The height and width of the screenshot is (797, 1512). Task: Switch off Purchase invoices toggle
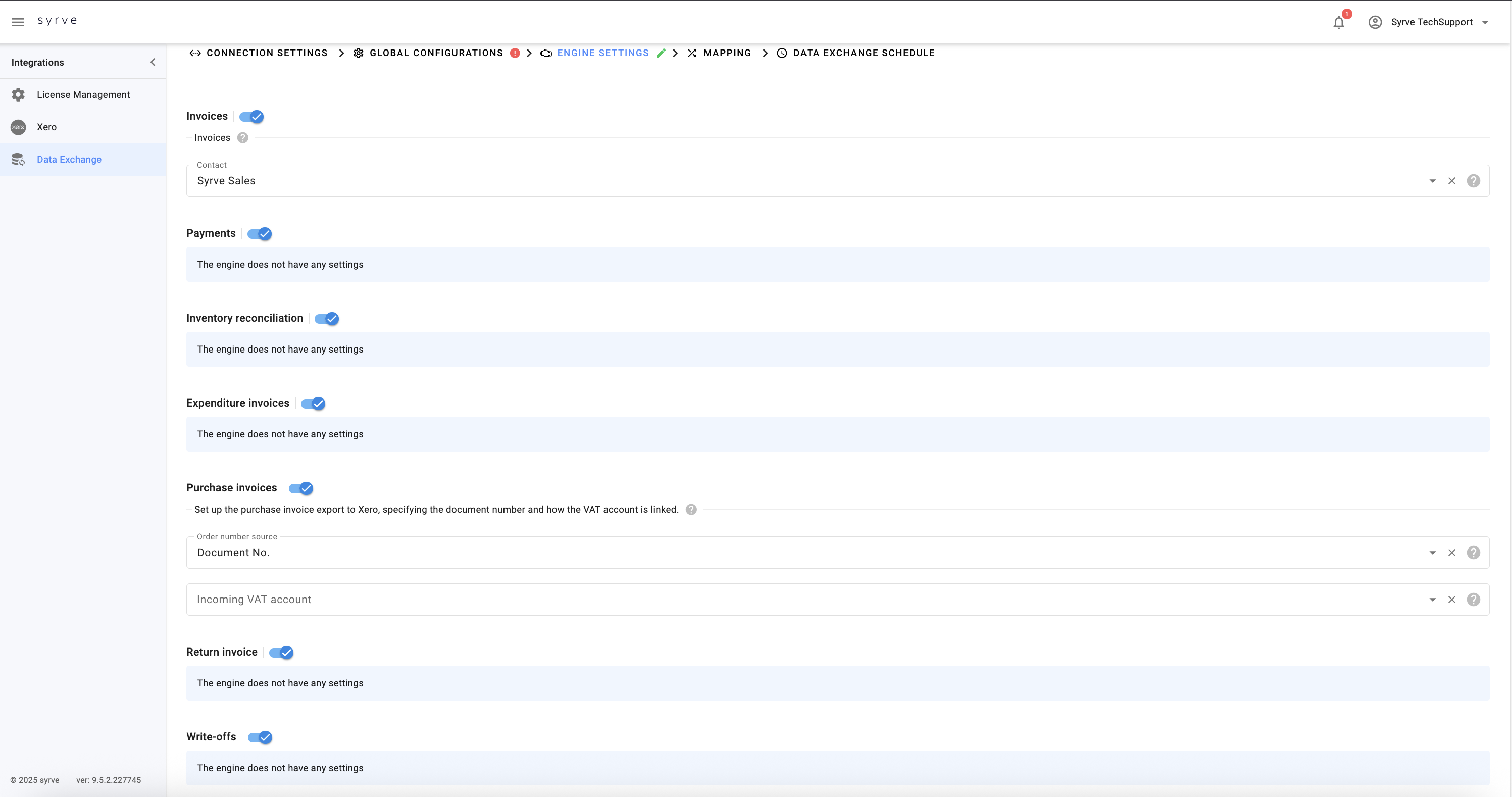300,488
